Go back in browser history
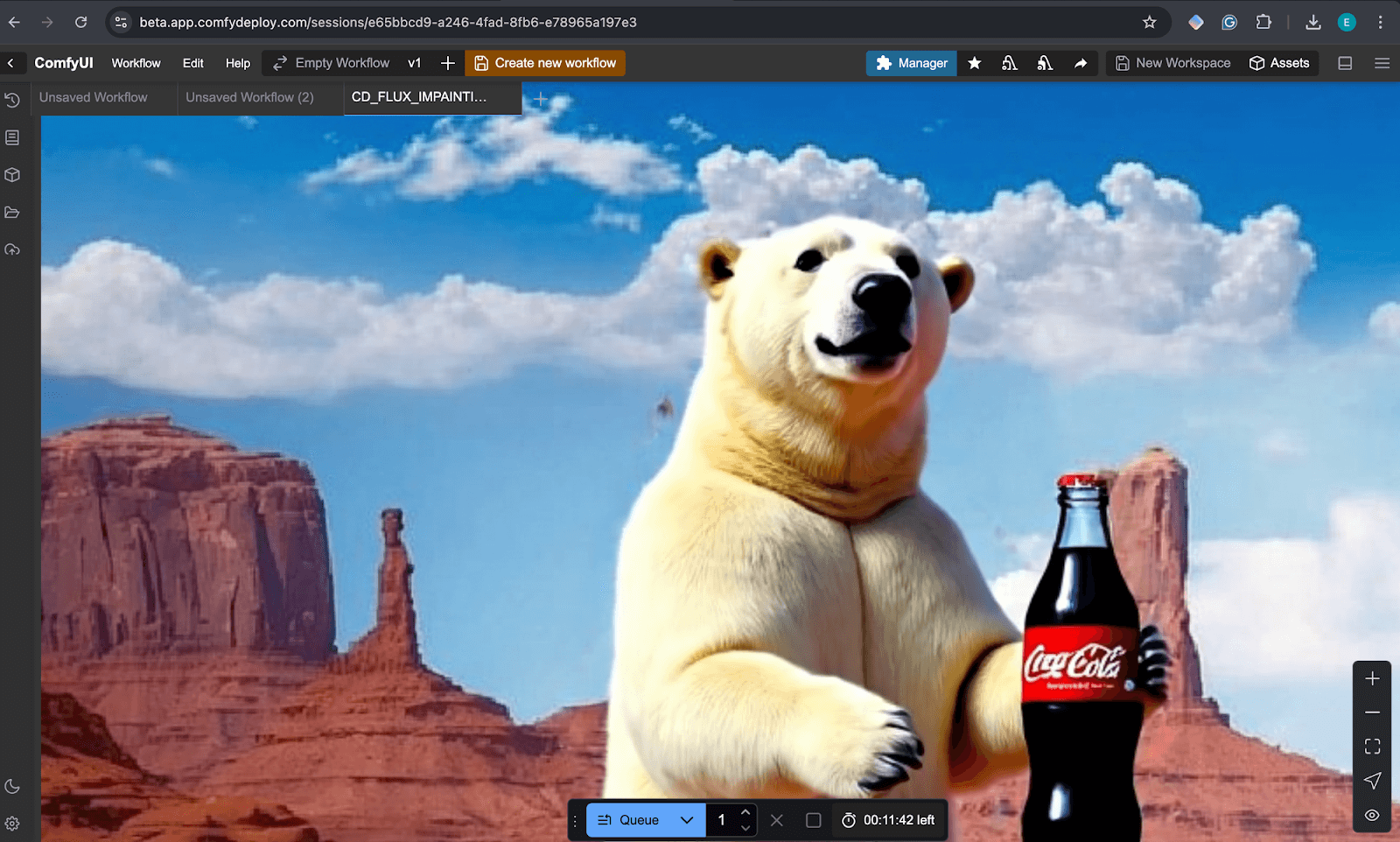 14,22
